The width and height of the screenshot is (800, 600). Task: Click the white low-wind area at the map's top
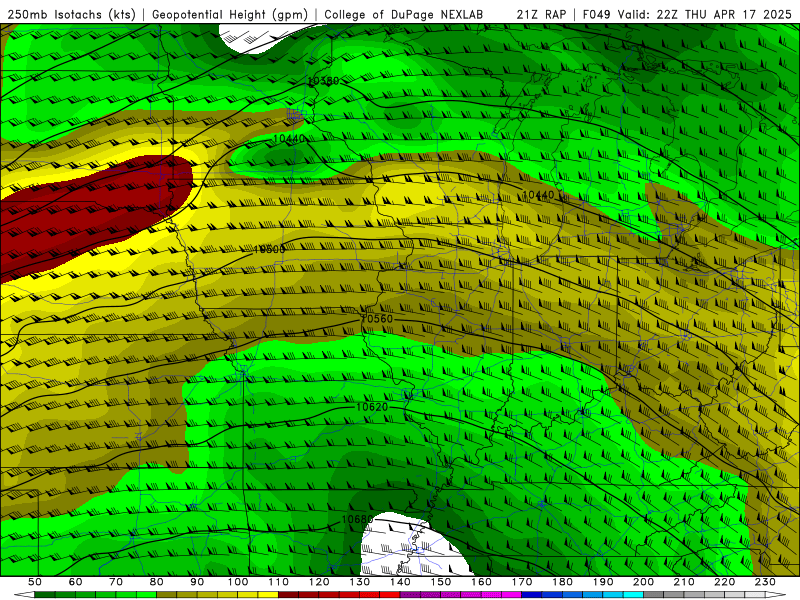coord(265,38)
